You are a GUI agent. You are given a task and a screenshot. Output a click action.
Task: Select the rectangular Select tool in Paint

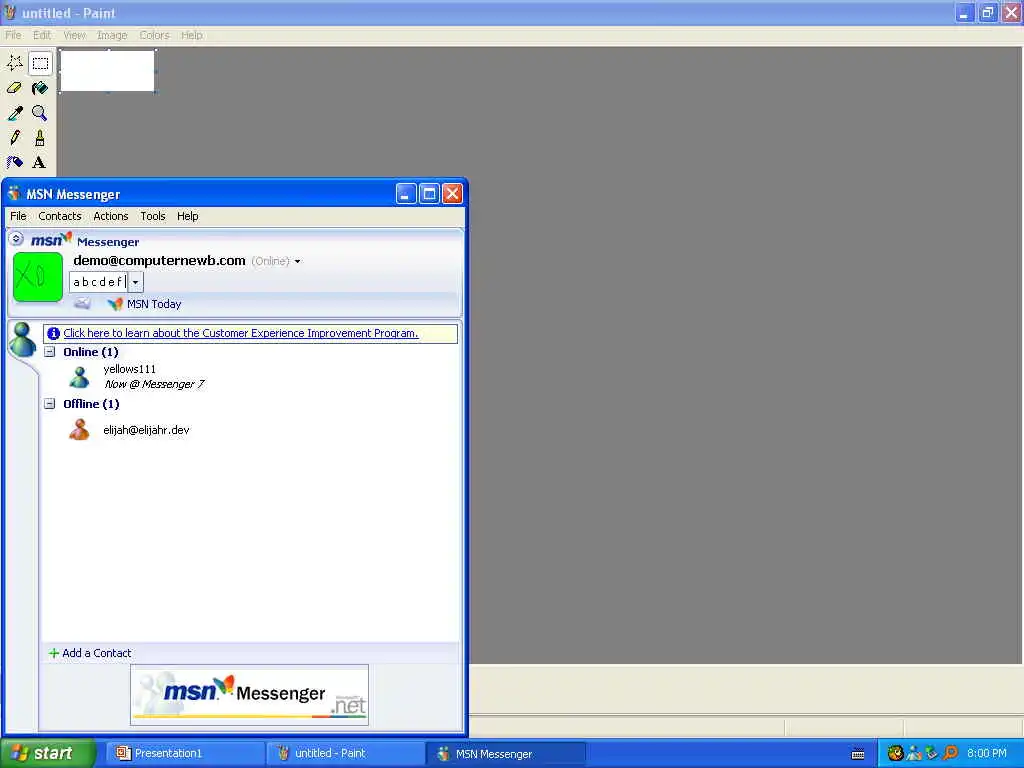(40, 63)
